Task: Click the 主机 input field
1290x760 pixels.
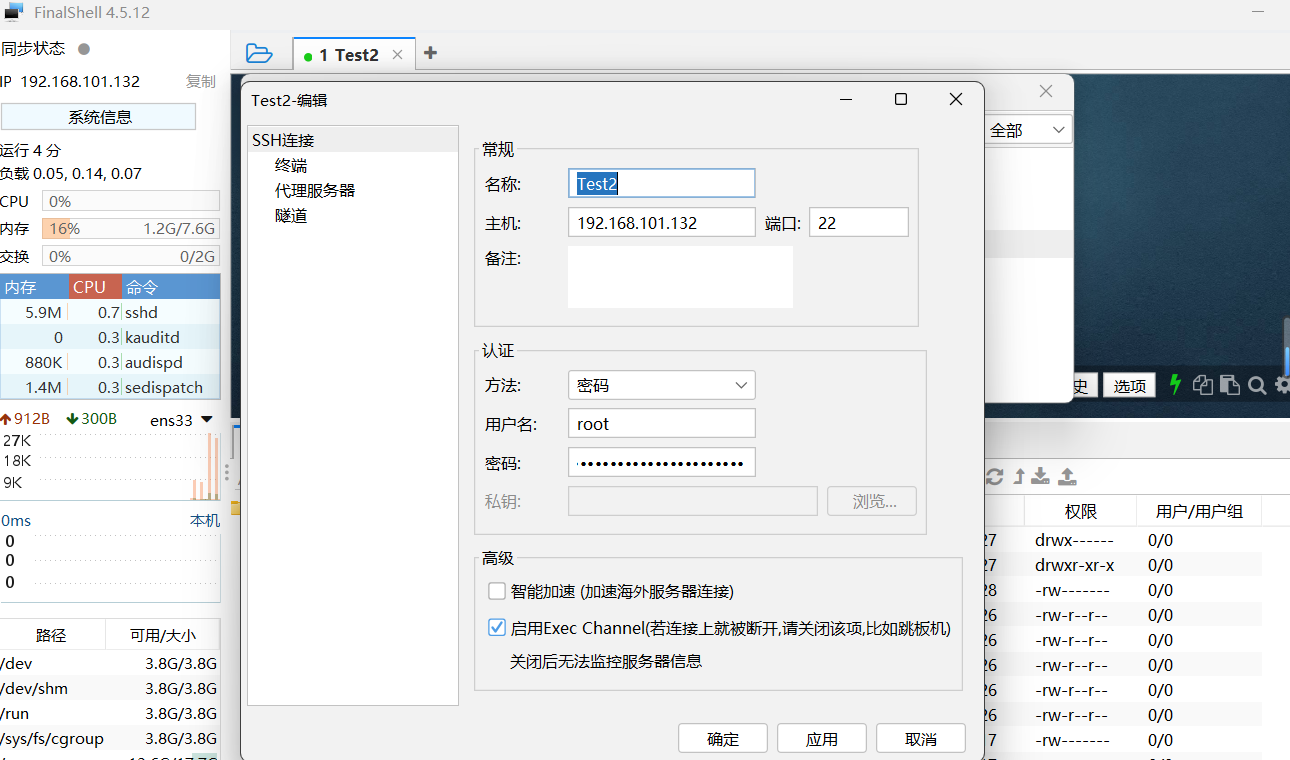Action: pos(661,223)
